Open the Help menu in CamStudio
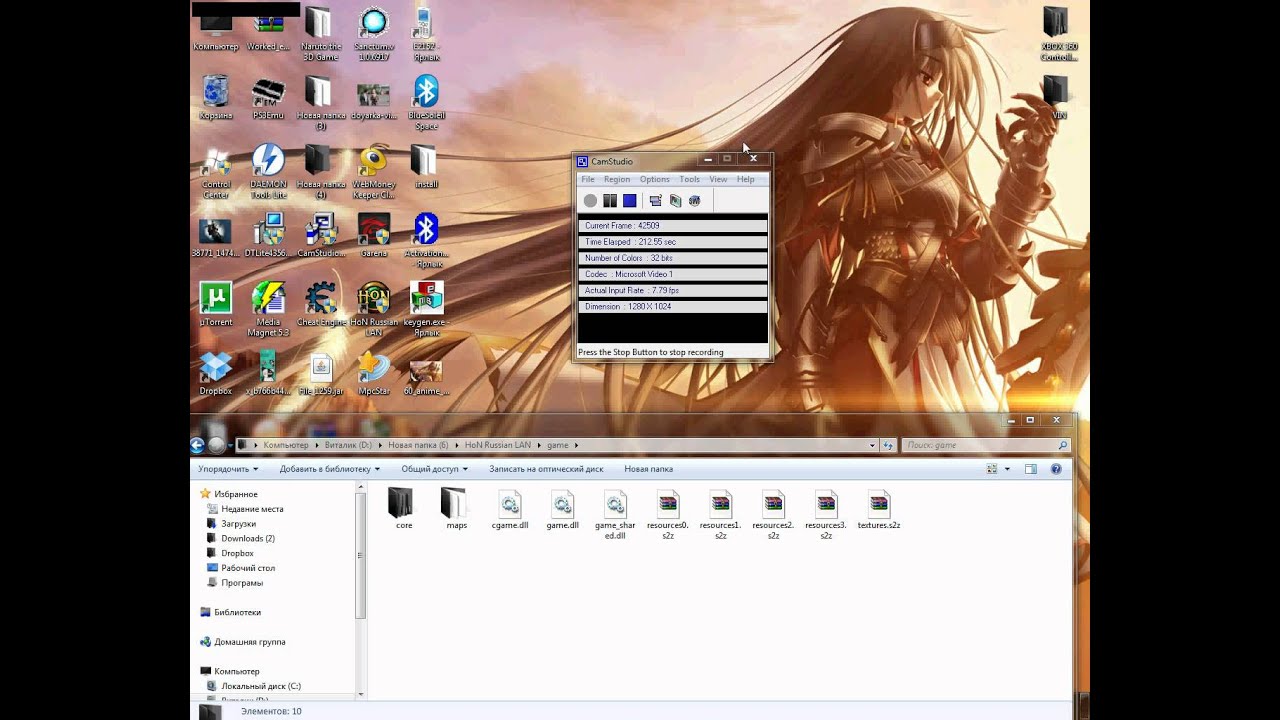Viewport: 1280px width, 720px height. point(746,180)
